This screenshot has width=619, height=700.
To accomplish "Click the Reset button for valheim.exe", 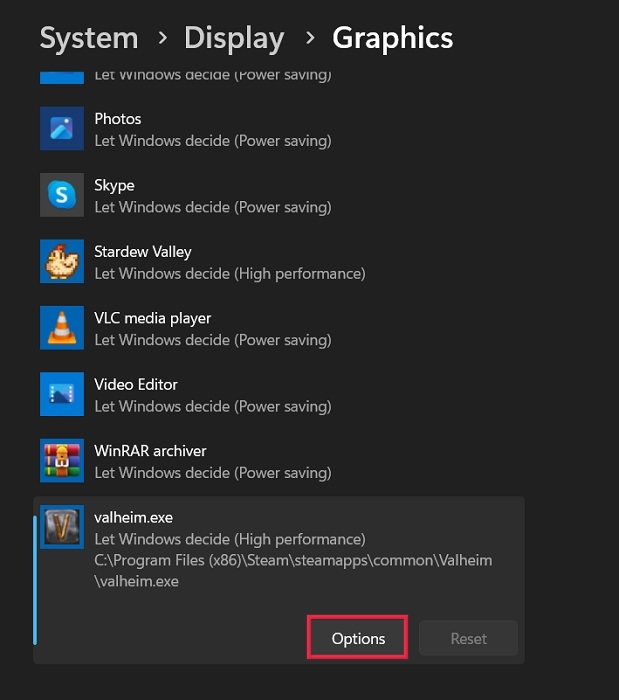I will coord(468,638).
